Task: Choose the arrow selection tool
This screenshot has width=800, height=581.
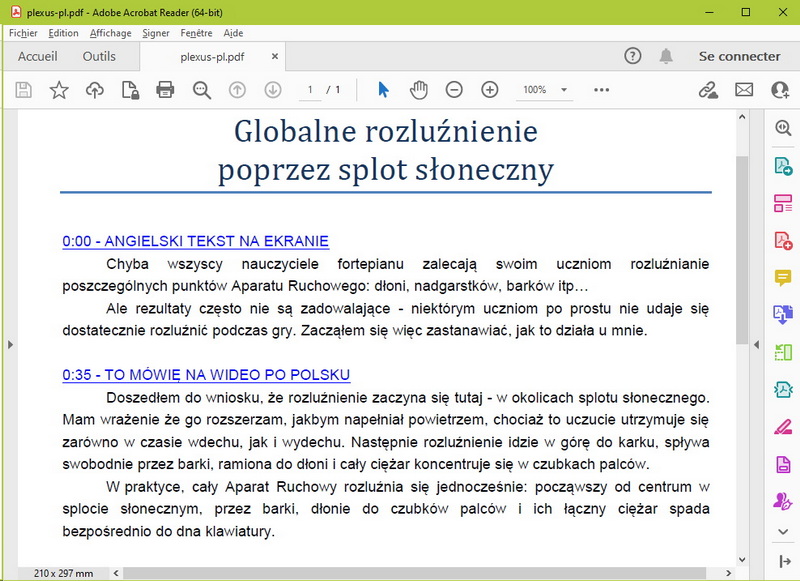Action: (383, 90)
